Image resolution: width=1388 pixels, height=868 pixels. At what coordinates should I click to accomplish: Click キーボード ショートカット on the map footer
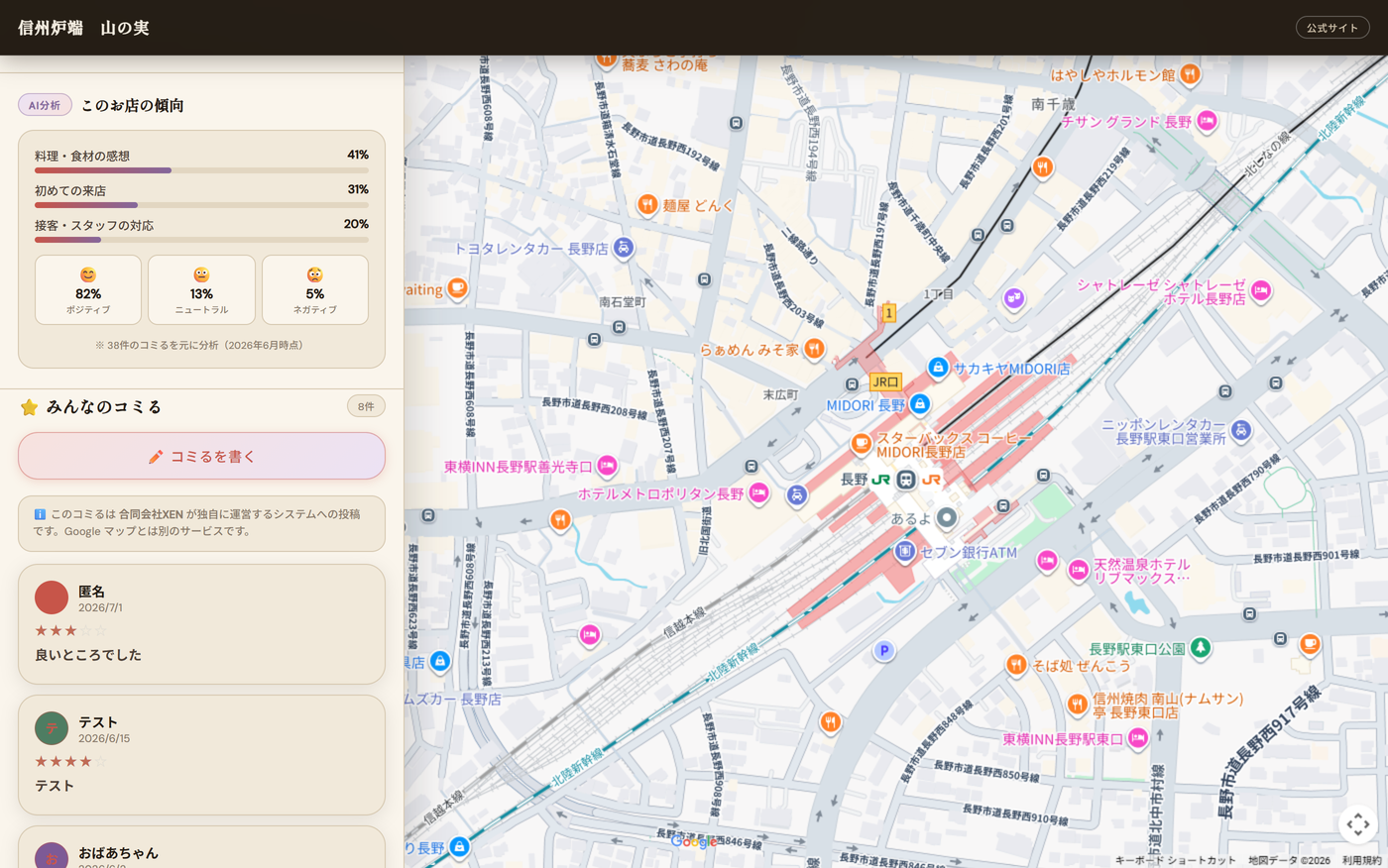1175,860
